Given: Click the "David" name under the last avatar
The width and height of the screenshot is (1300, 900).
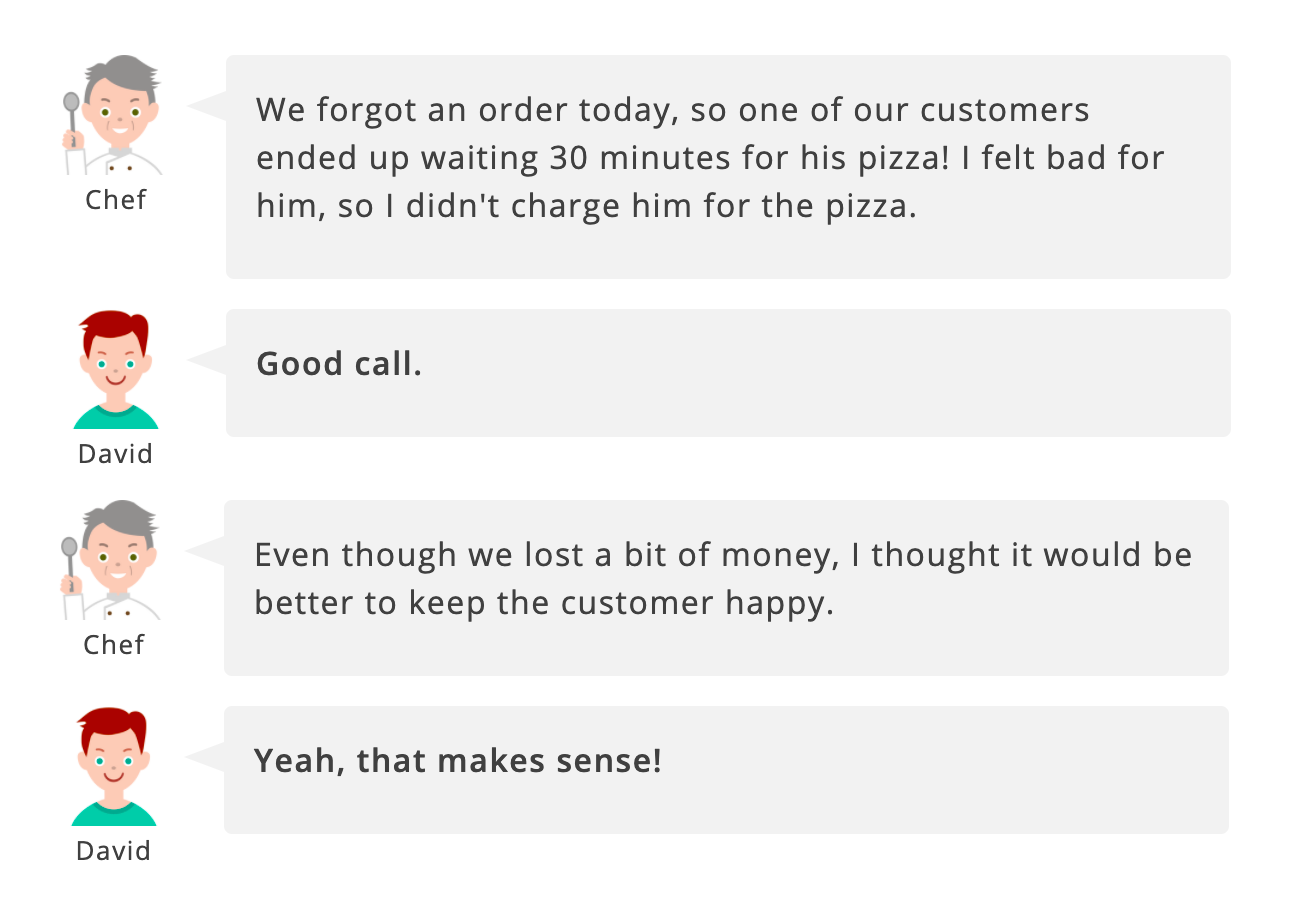Looking at the screenshot, I should (x=114, y=851).
